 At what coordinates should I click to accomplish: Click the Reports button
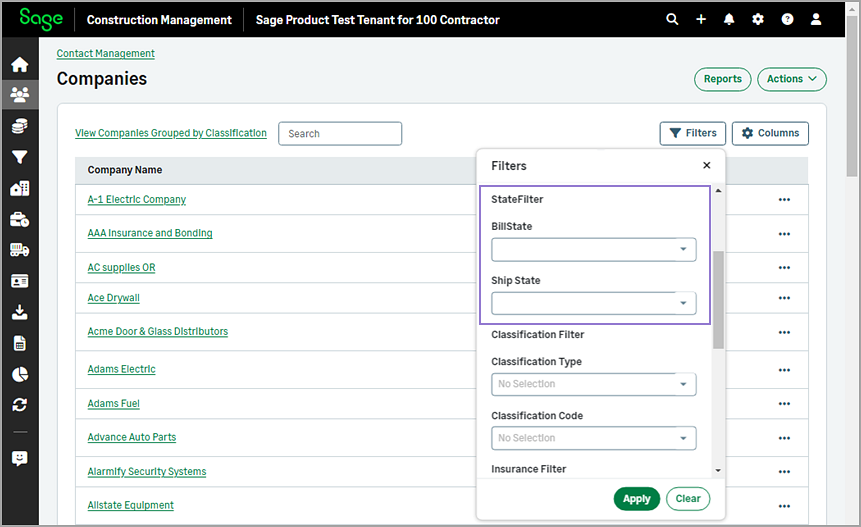click(723, 79)
